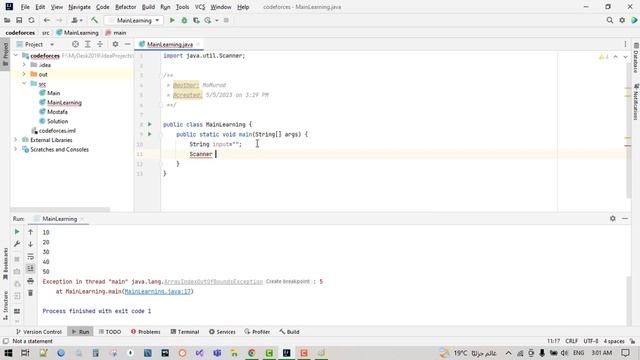Click Collapse All in Project panel
The image size is (640, 360).
[x=100, y=44]
